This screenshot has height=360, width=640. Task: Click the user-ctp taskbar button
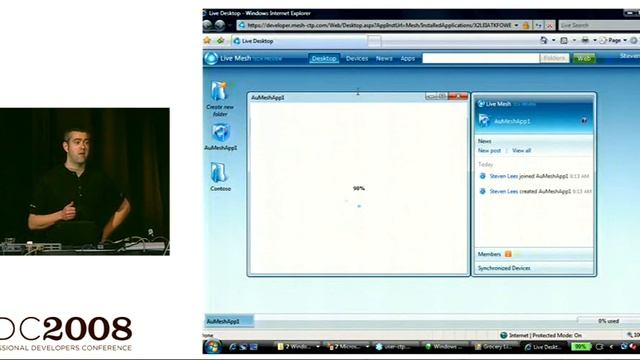tap(395, 347)
